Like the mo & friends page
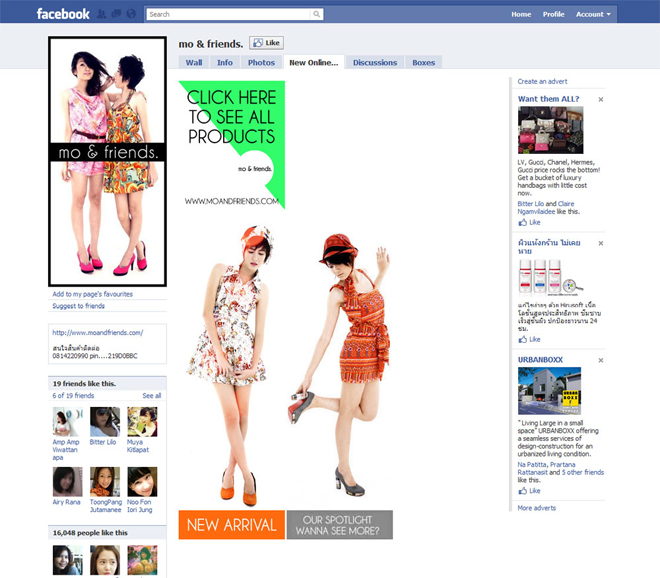The image size is (660, 578). click(266, 43)
